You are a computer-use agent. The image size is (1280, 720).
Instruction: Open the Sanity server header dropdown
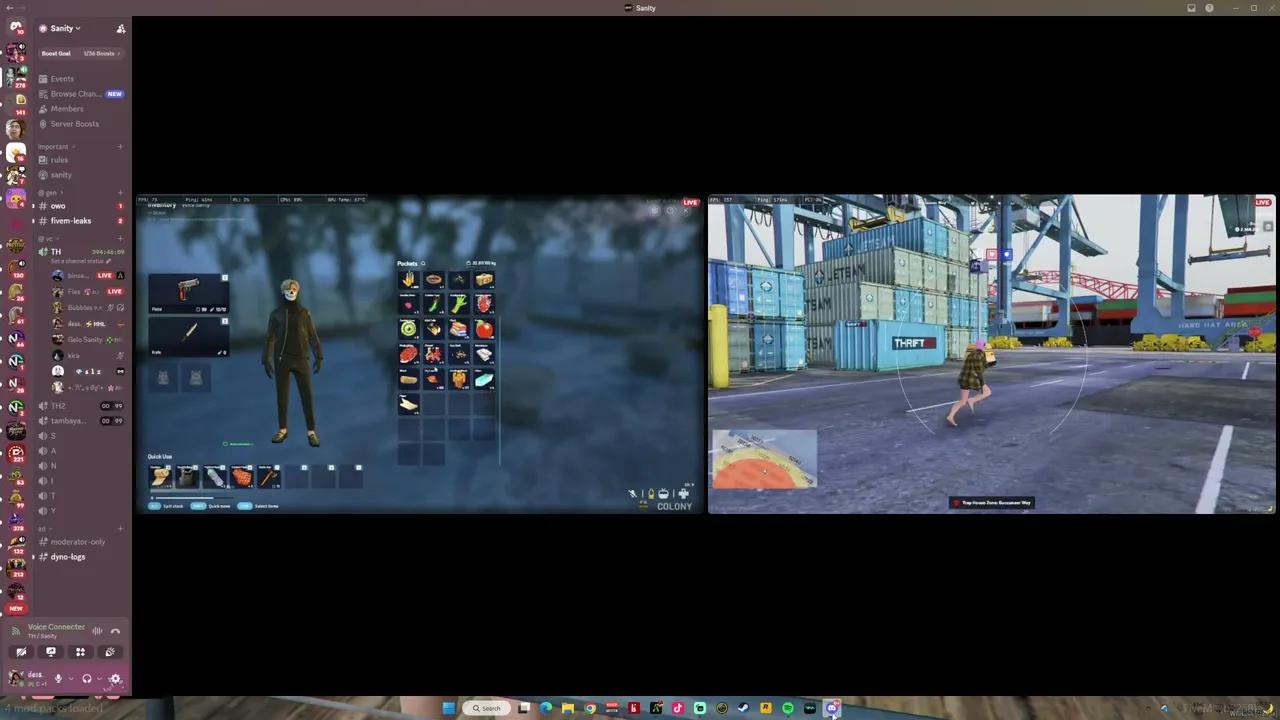[65, 28]
